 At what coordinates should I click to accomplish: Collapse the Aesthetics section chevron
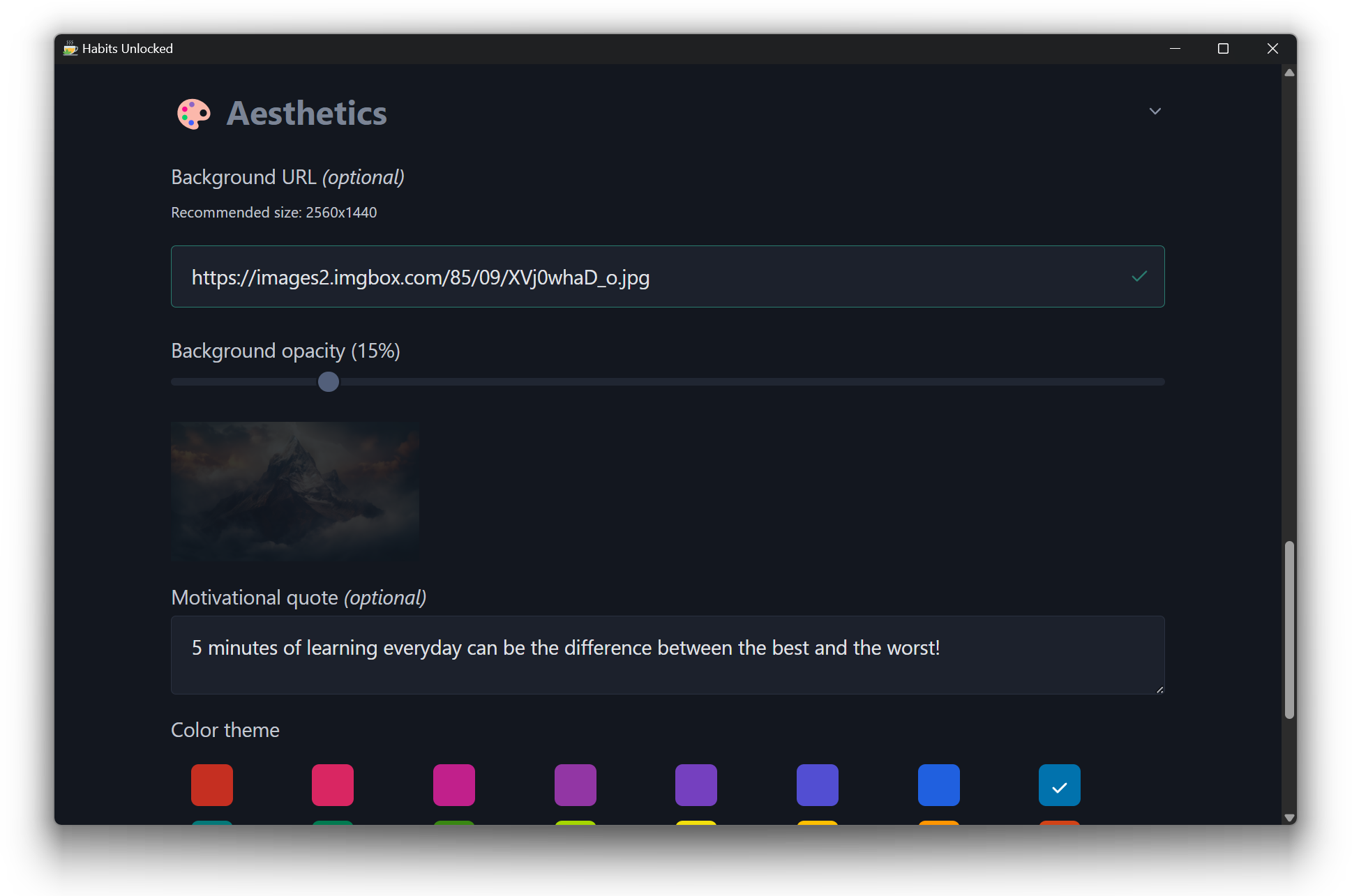1155,112
